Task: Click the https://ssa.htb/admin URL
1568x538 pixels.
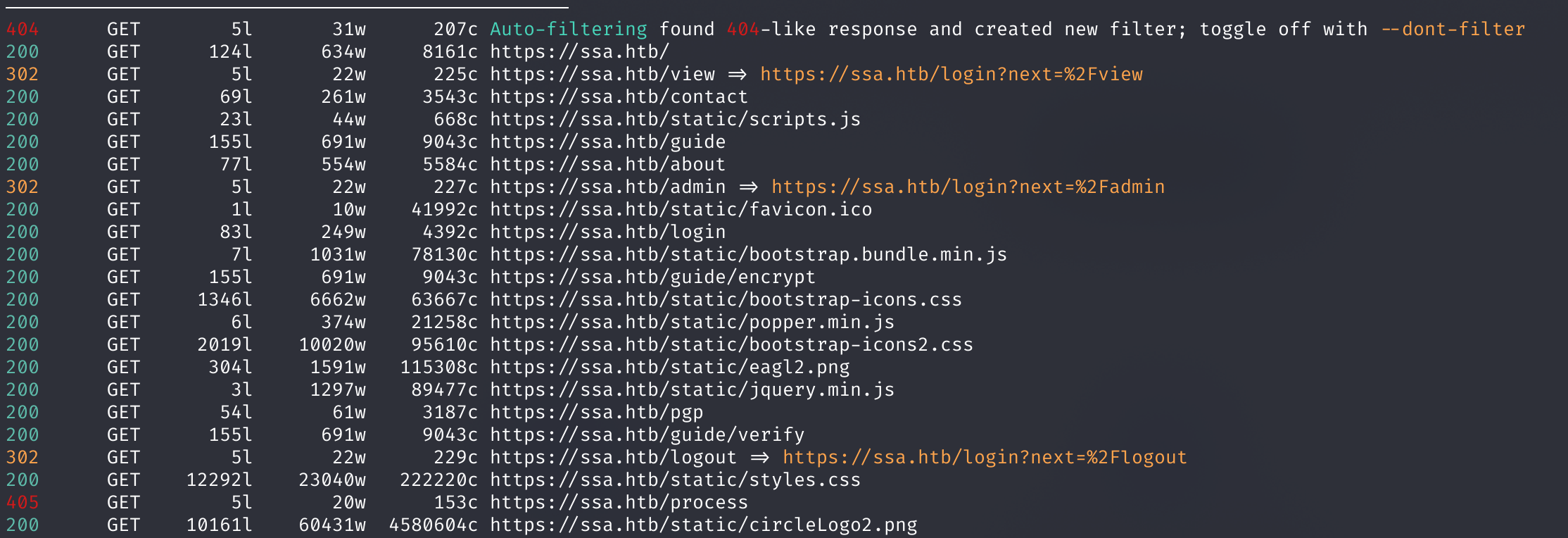Action: point(608,187)
